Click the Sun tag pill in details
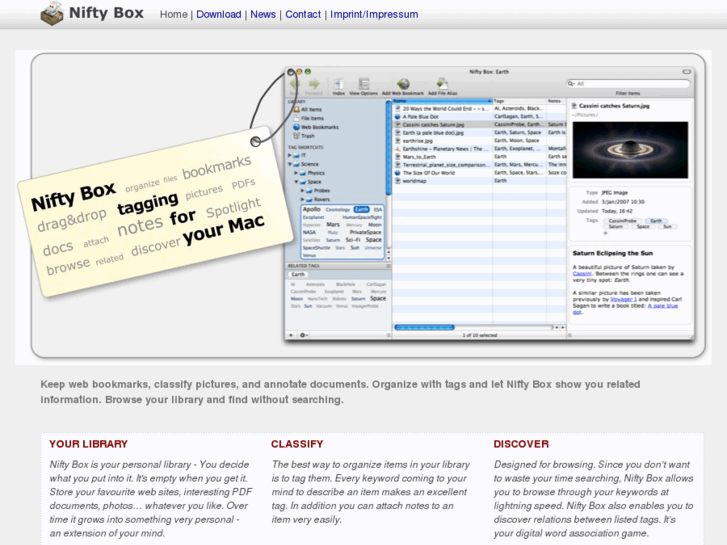The width and height of the screenshot is (727, 545). coord(667,227)
